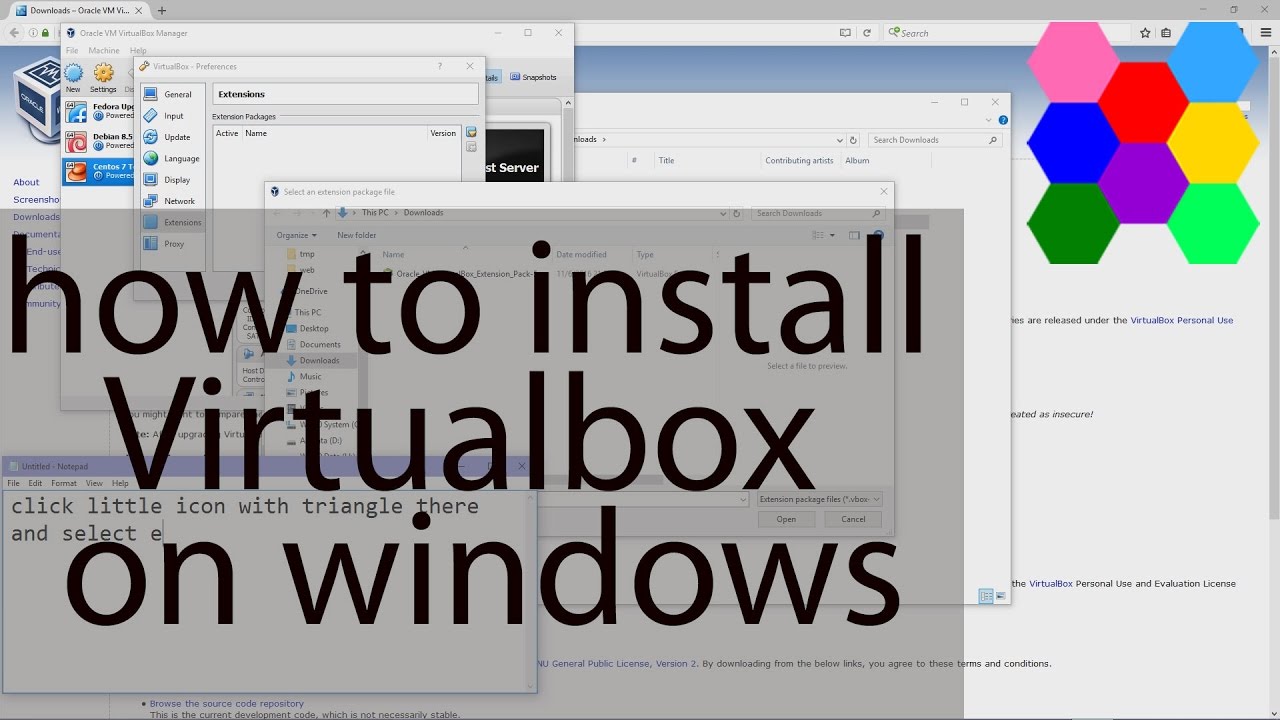Expand address dropdown in background Explorer window

pyautogui.click(x=840, y=140)
